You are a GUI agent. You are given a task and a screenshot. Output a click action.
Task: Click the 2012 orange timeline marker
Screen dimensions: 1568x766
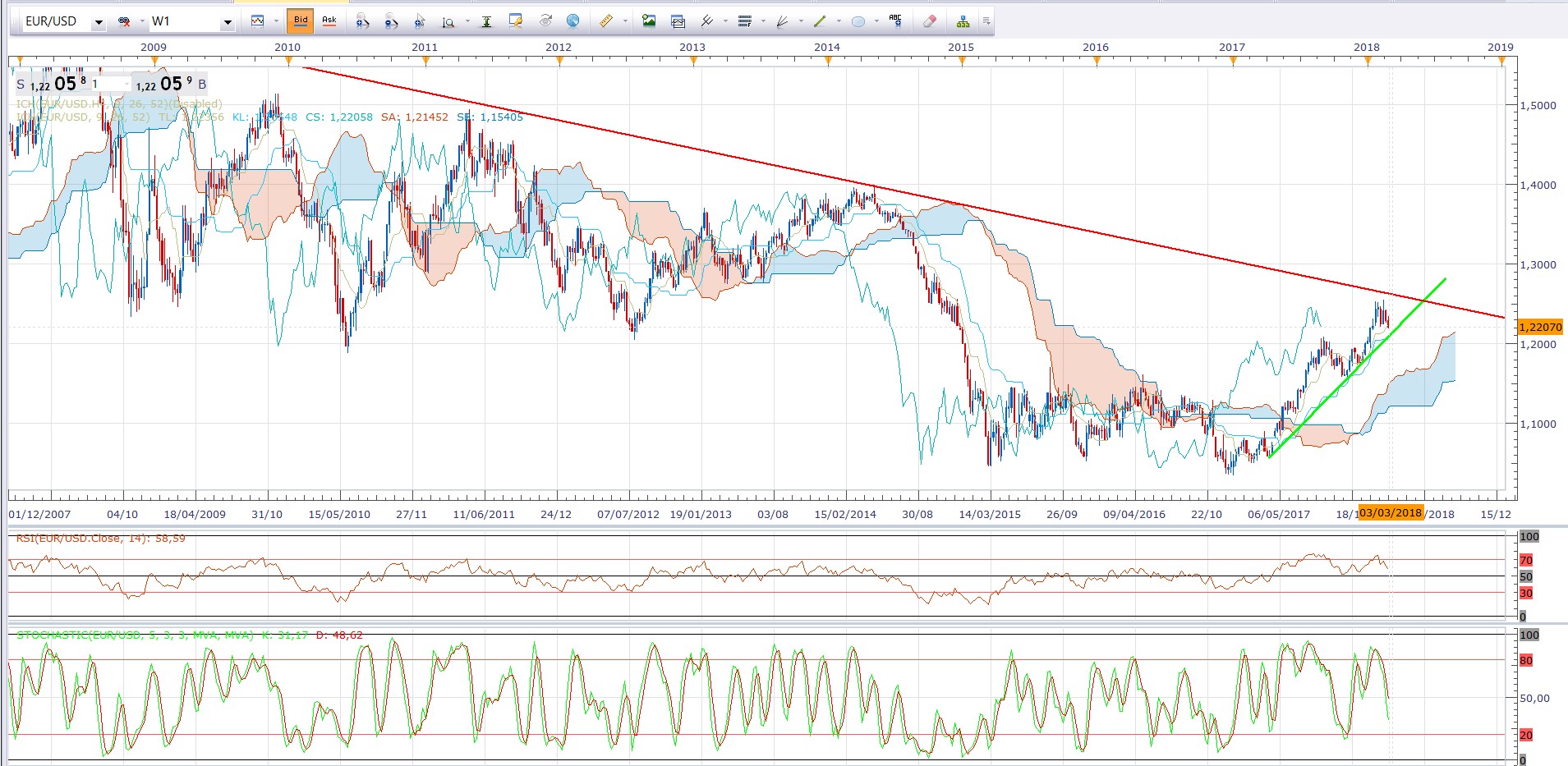[x=559, y=60]
